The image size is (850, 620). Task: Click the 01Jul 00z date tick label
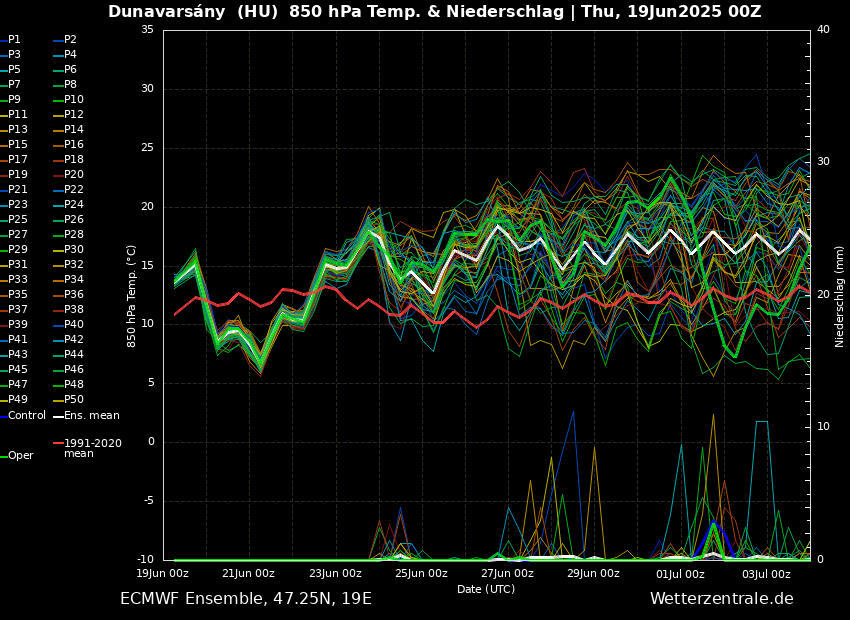[x=680, y=574]
